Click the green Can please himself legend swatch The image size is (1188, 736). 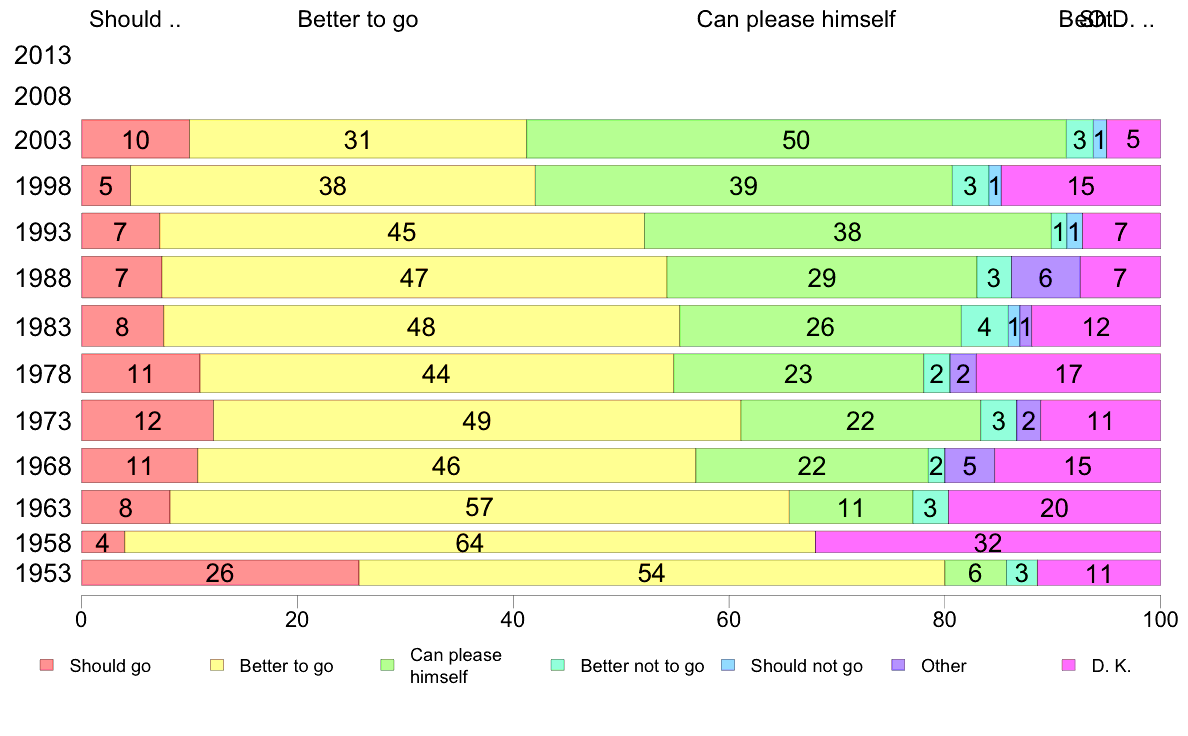pos(387,666)
